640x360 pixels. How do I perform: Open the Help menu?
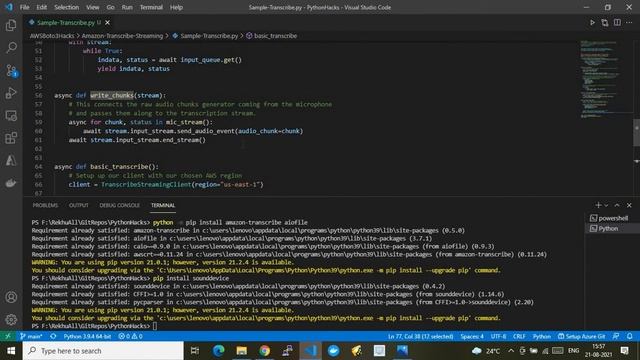(x=176, y=7)
